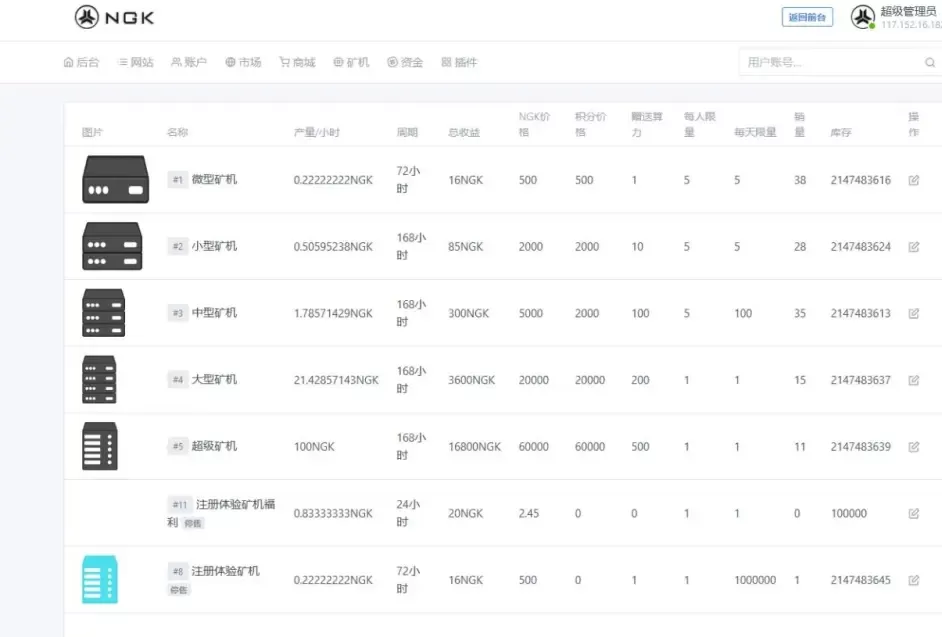
Task: Edit the 超级矿机 row
Action: click(914, 447)
